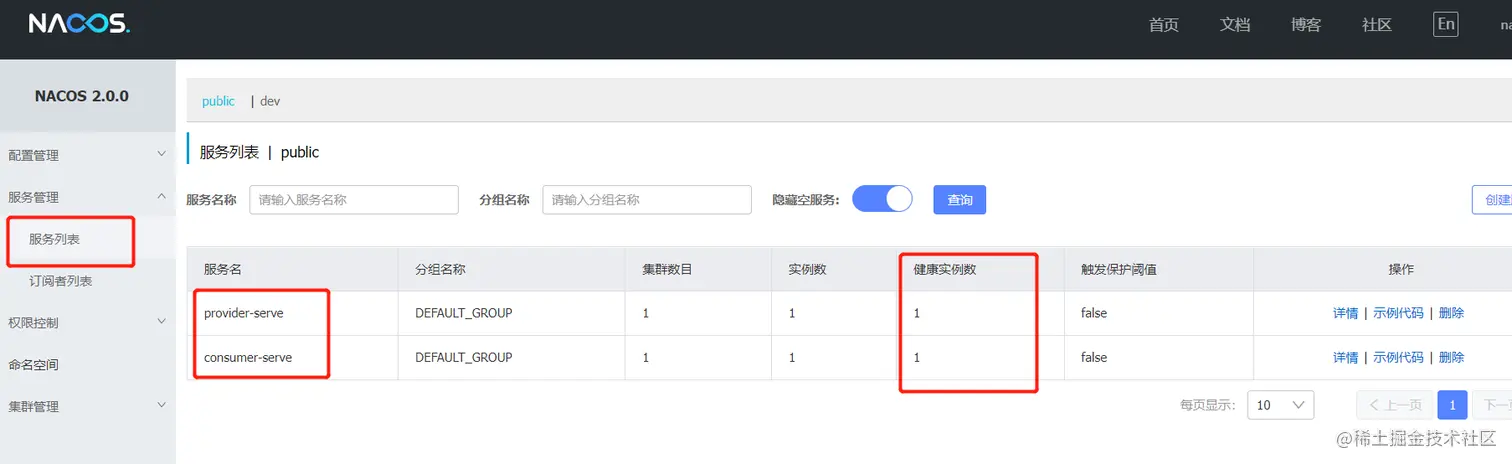Open 示例代码 for consumer-serve
The height and width of the screenshot is (464, 1512).
(1398, 357)
